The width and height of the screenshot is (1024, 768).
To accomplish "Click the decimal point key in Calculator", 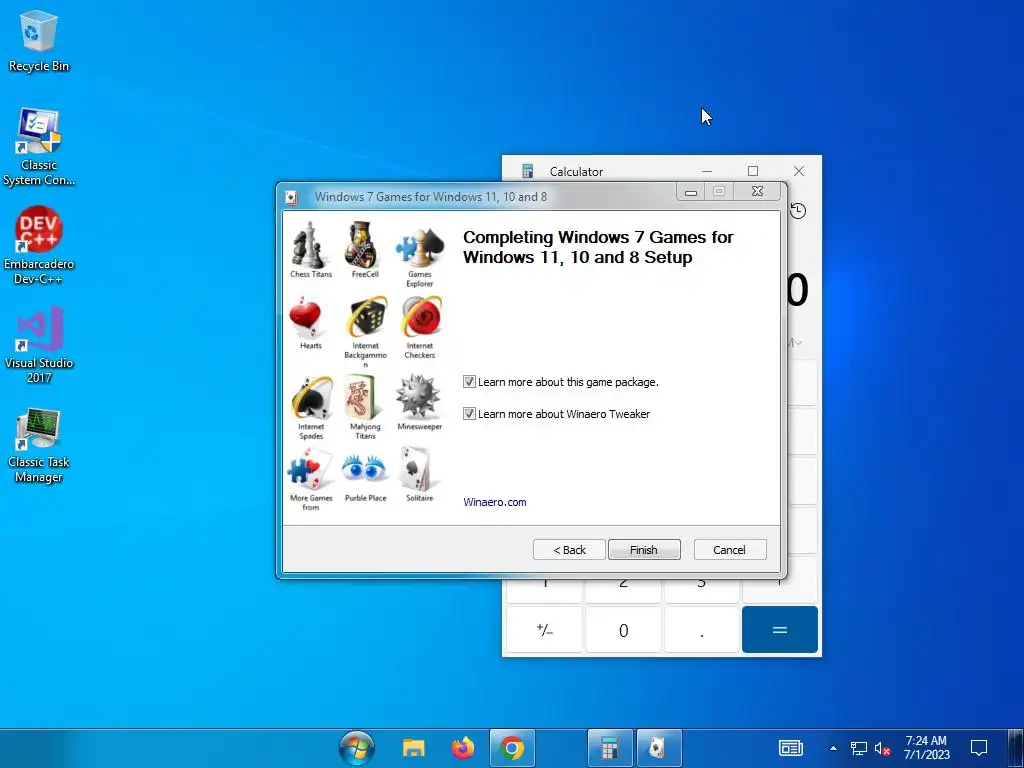I will coord(701,630).
